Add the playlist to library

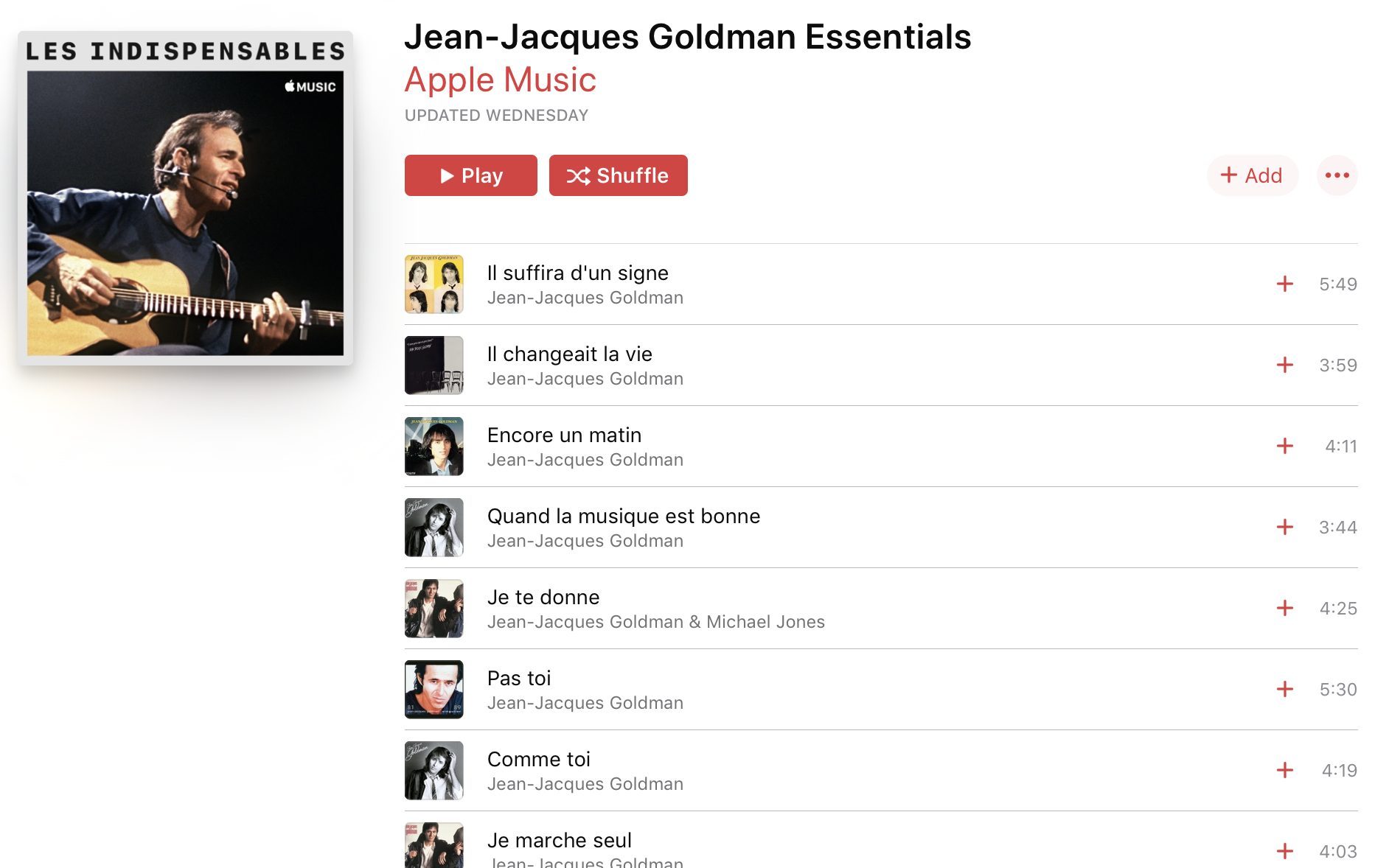tap(1252, 175)
